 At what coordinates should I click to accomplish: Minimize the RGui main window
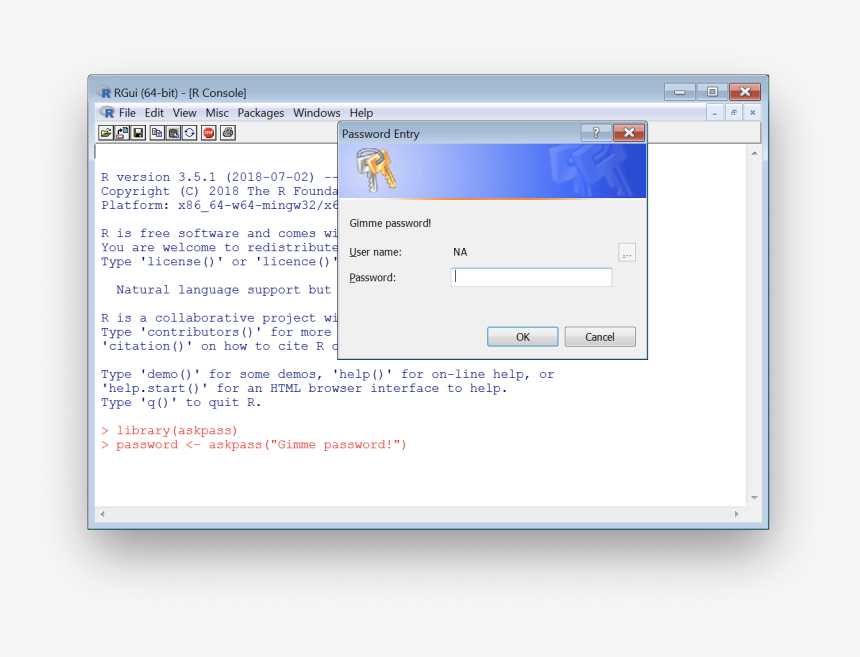[680, 92]
